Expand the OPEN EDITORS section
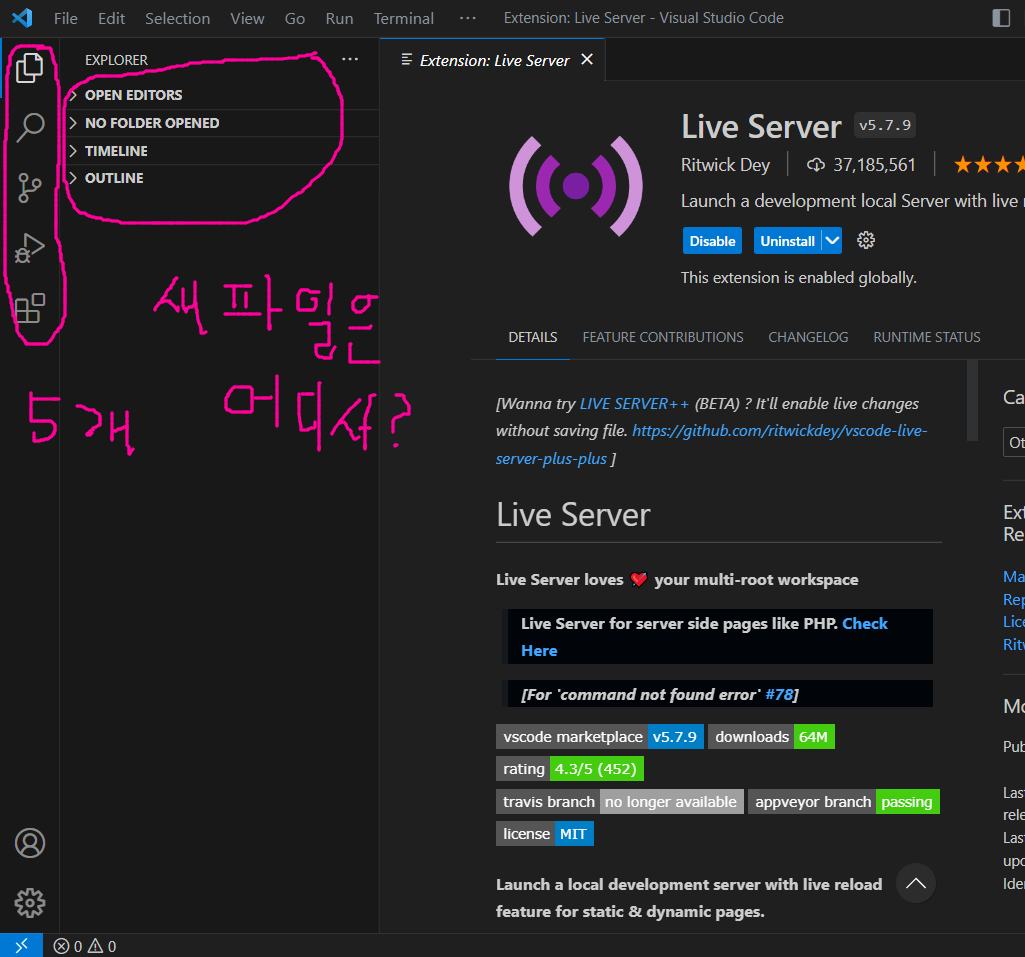The height and width of the screenshot is (957, 1025). coord(223,95)
